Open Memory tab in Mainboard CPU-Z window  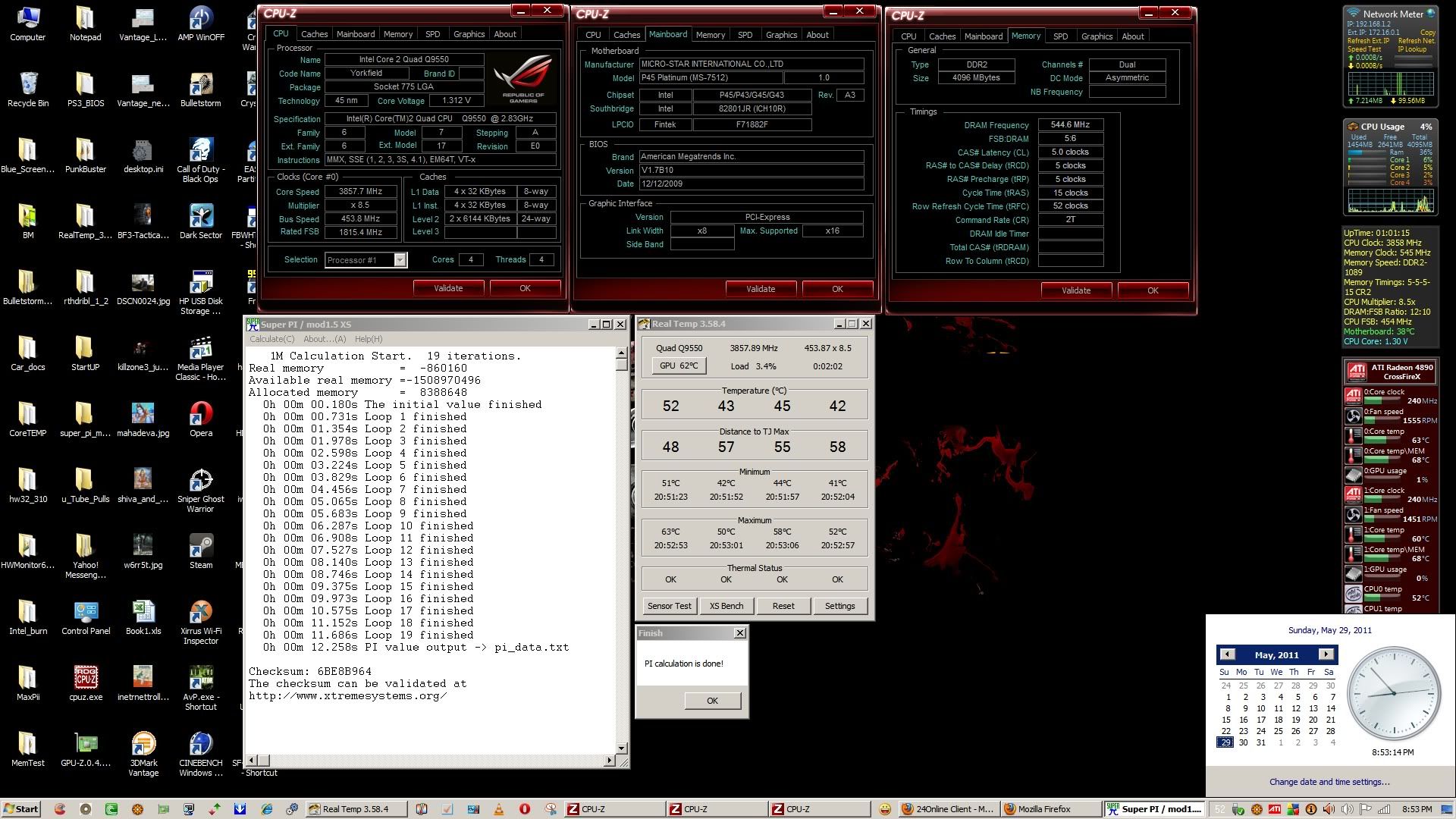click(x=711, y=35)
